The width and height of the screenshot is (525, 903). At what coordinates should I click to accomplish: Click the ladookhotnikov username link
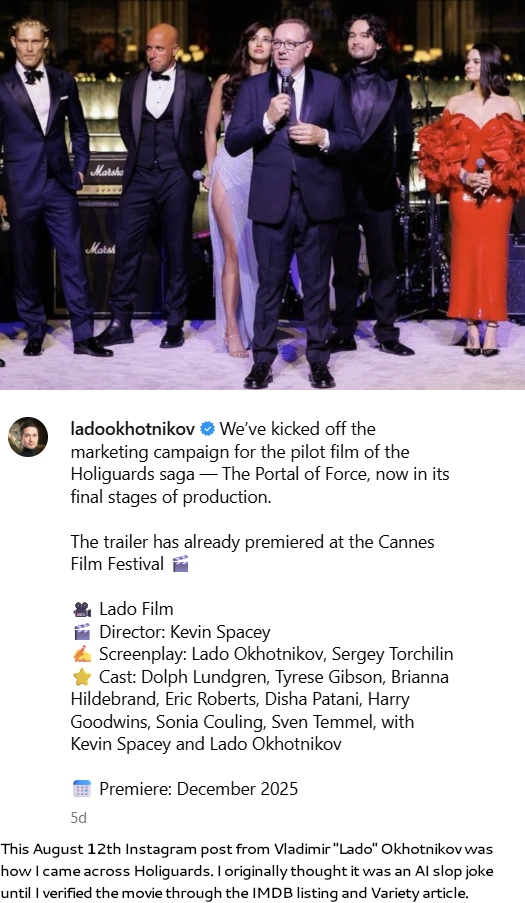pyautogui.click(x=132, y=429)
